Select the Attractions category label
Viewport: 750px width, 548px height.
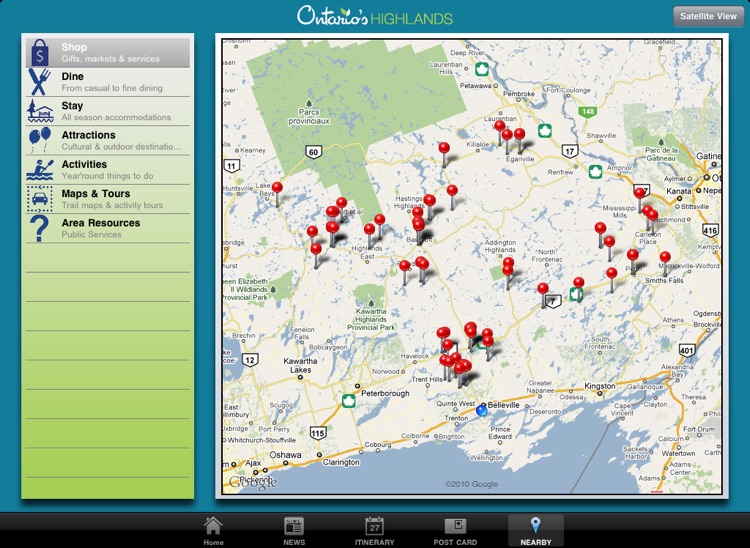[88, 135]
